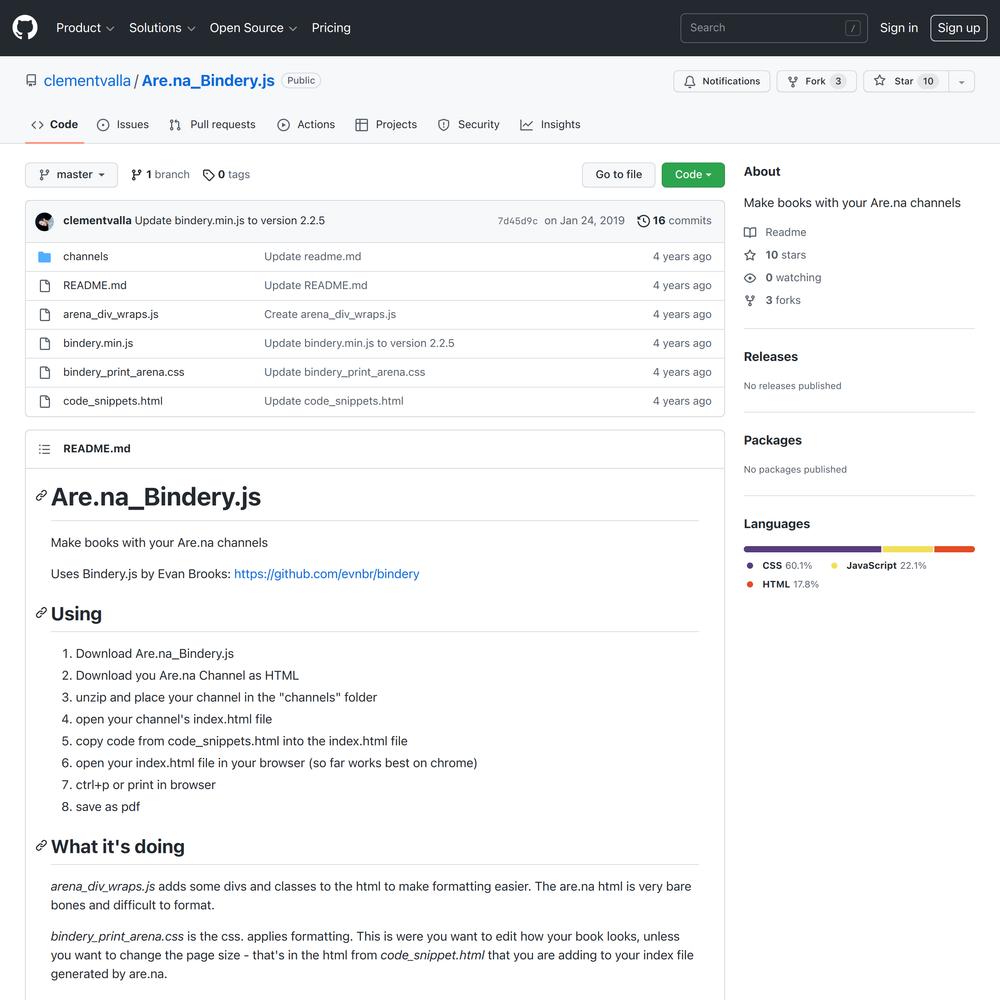Click the anchor link icon beside What it's doing
Viewport: 1000px width, 1000px height.
tap(41, 846)
